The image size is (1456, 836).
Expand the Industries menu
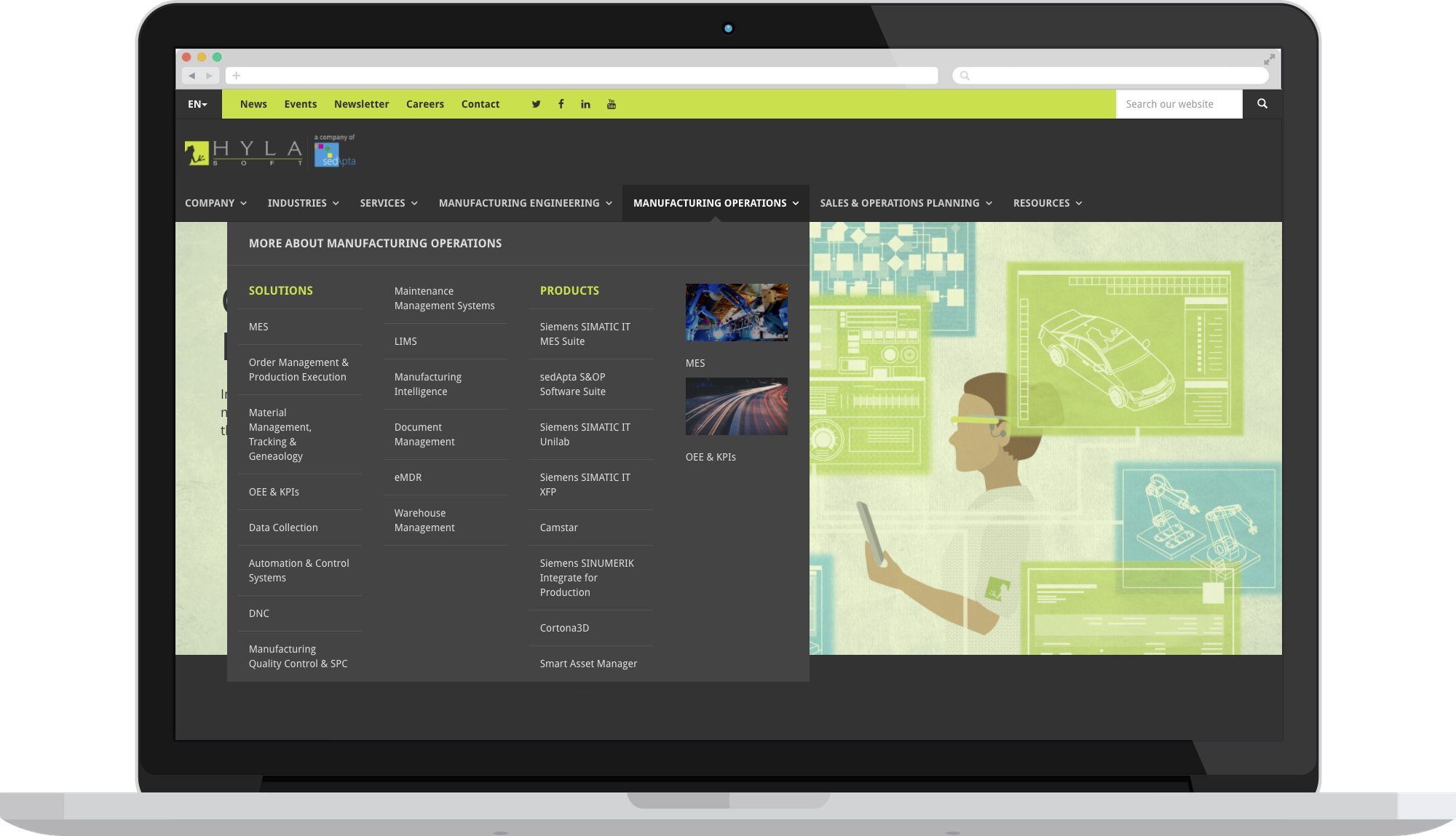(x=303, y=203)
